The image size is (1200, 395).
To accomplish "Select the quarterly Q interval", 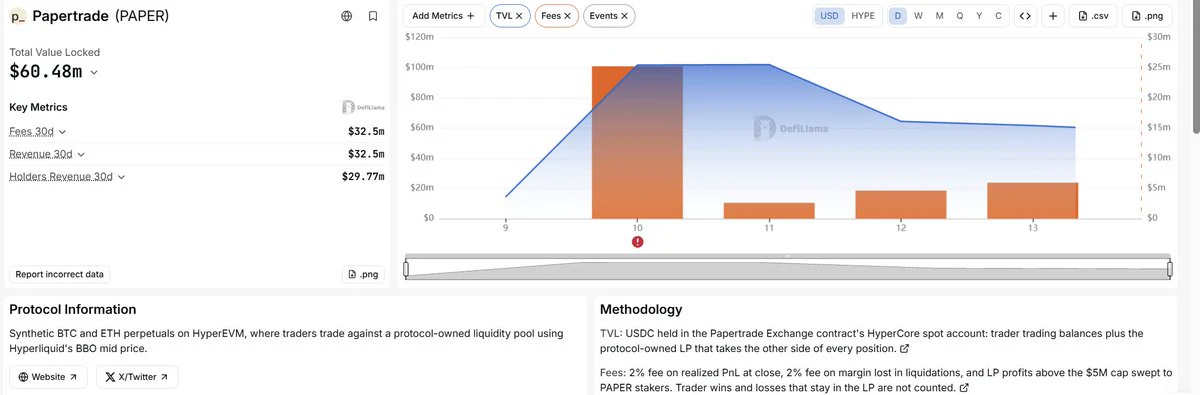I will pyautogui.click(x=960, y=16).
